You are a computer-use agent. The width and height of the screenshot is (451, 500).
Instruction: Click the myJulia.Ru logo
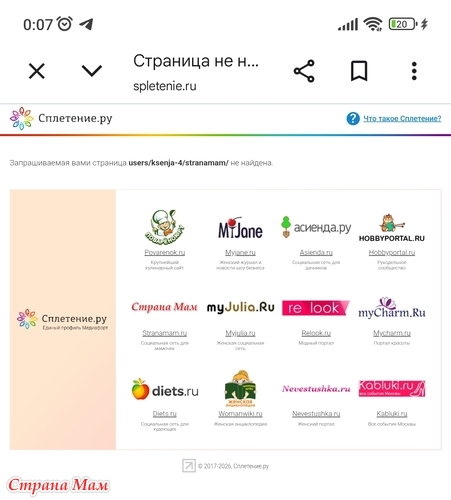[240, 308]
